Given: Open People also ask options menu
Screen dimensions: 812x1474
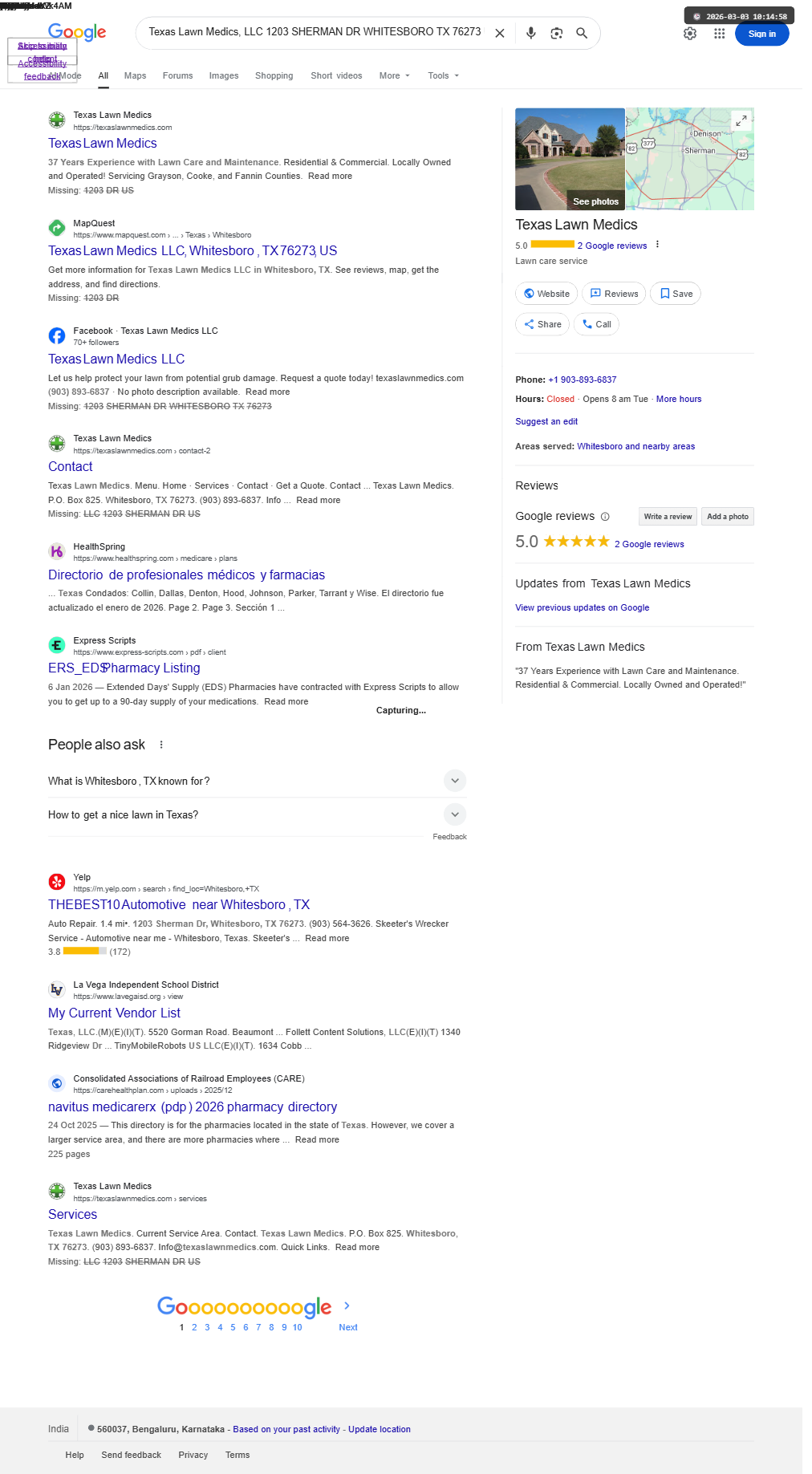Looking at the screenshot, I should pos(161,745).
